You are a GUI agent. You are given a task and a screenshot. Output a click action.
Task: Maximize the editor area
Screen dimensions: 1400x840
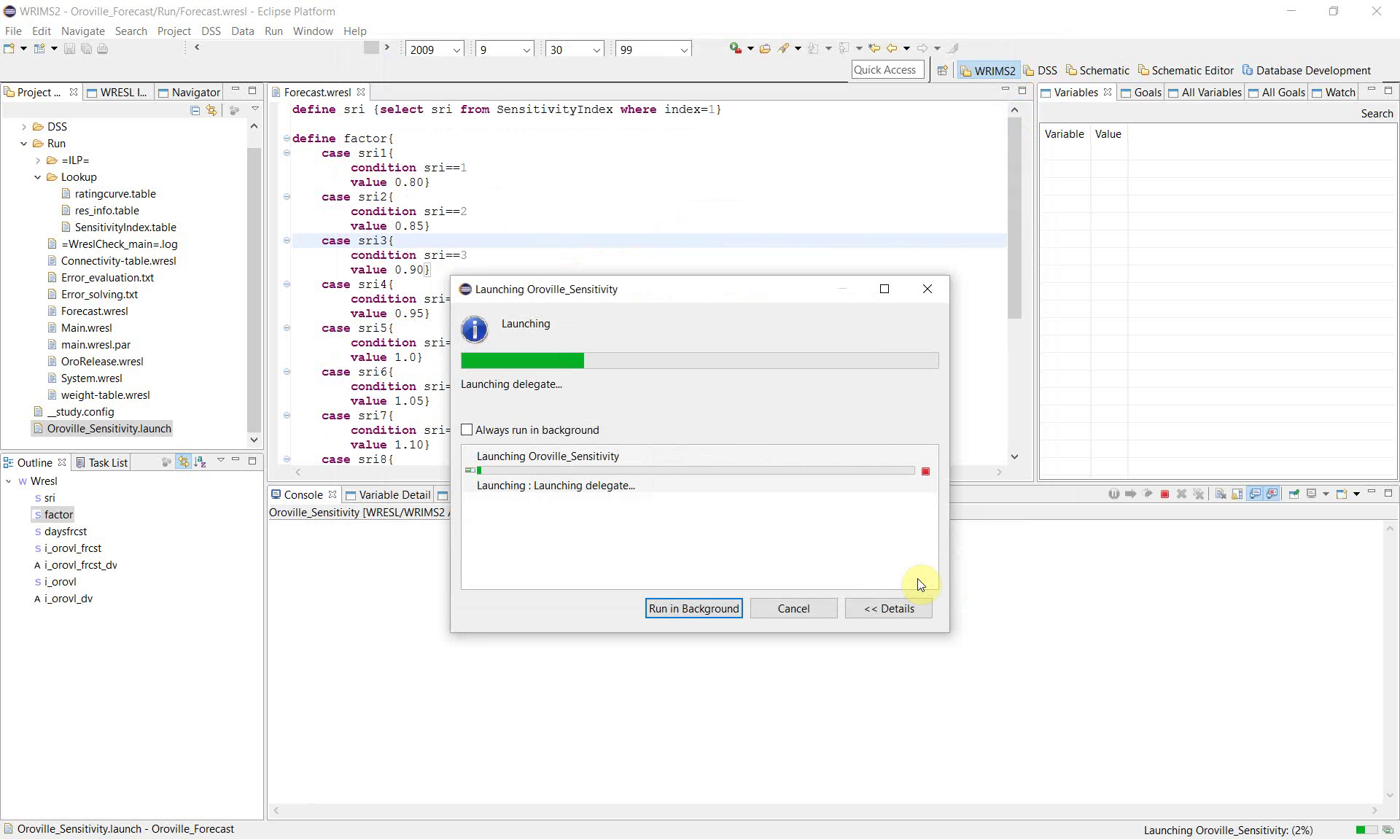1022,90
